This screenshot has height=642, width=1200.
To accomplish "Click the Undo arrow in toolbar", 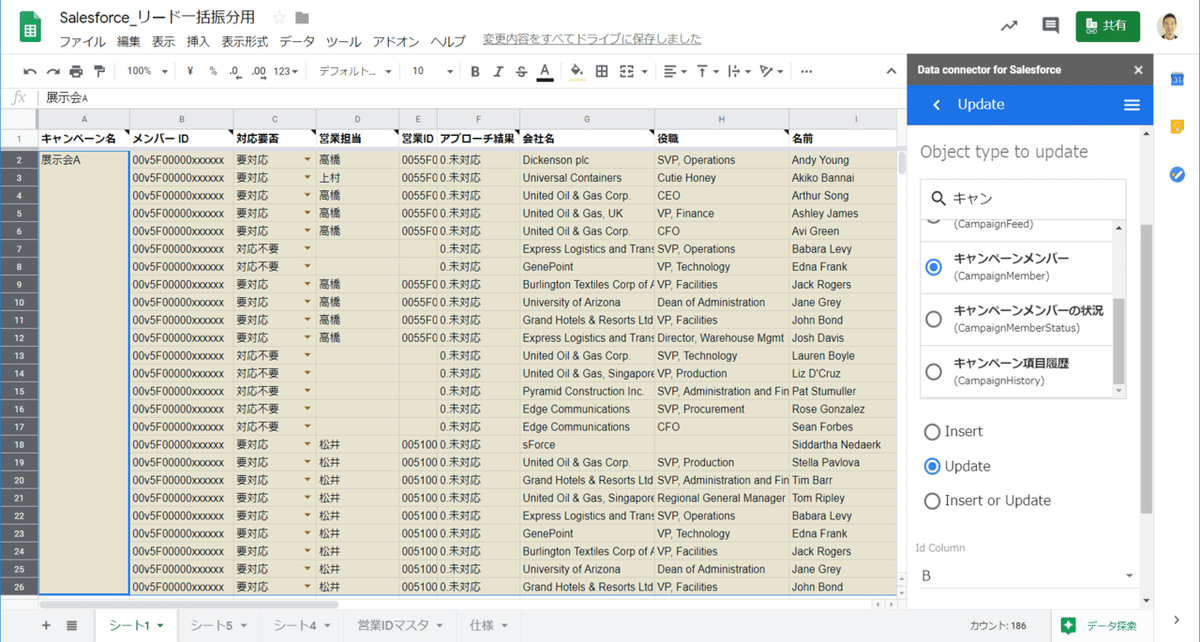I will click(30, 72).
